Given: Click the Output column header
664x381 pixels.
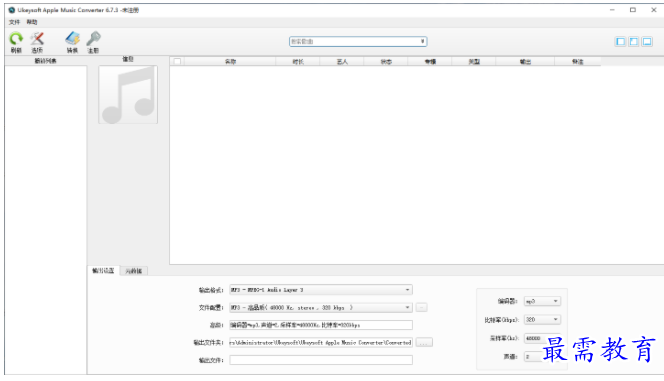Looking at the screenshot, I should point(525,61).
